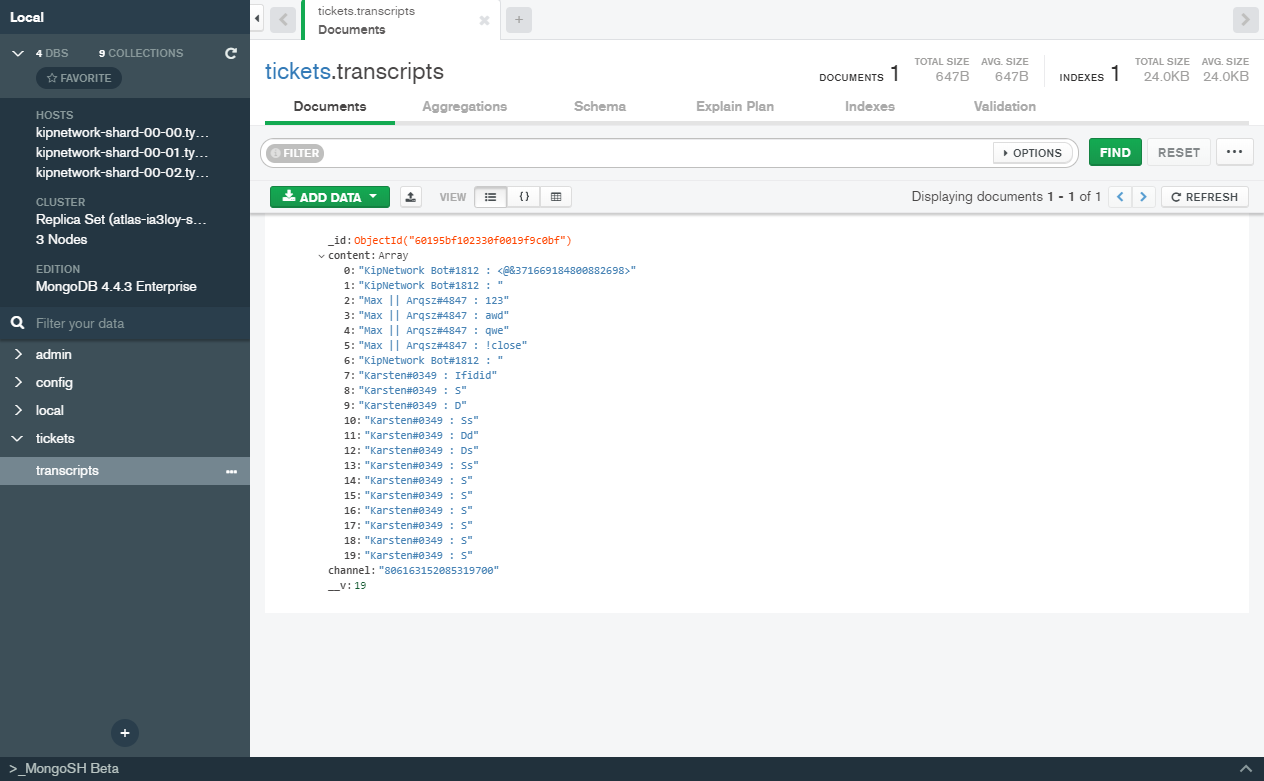The width and height of the screenshot is (1264, 781).
Task: Click the export collection icon
Action: (410, 197)
